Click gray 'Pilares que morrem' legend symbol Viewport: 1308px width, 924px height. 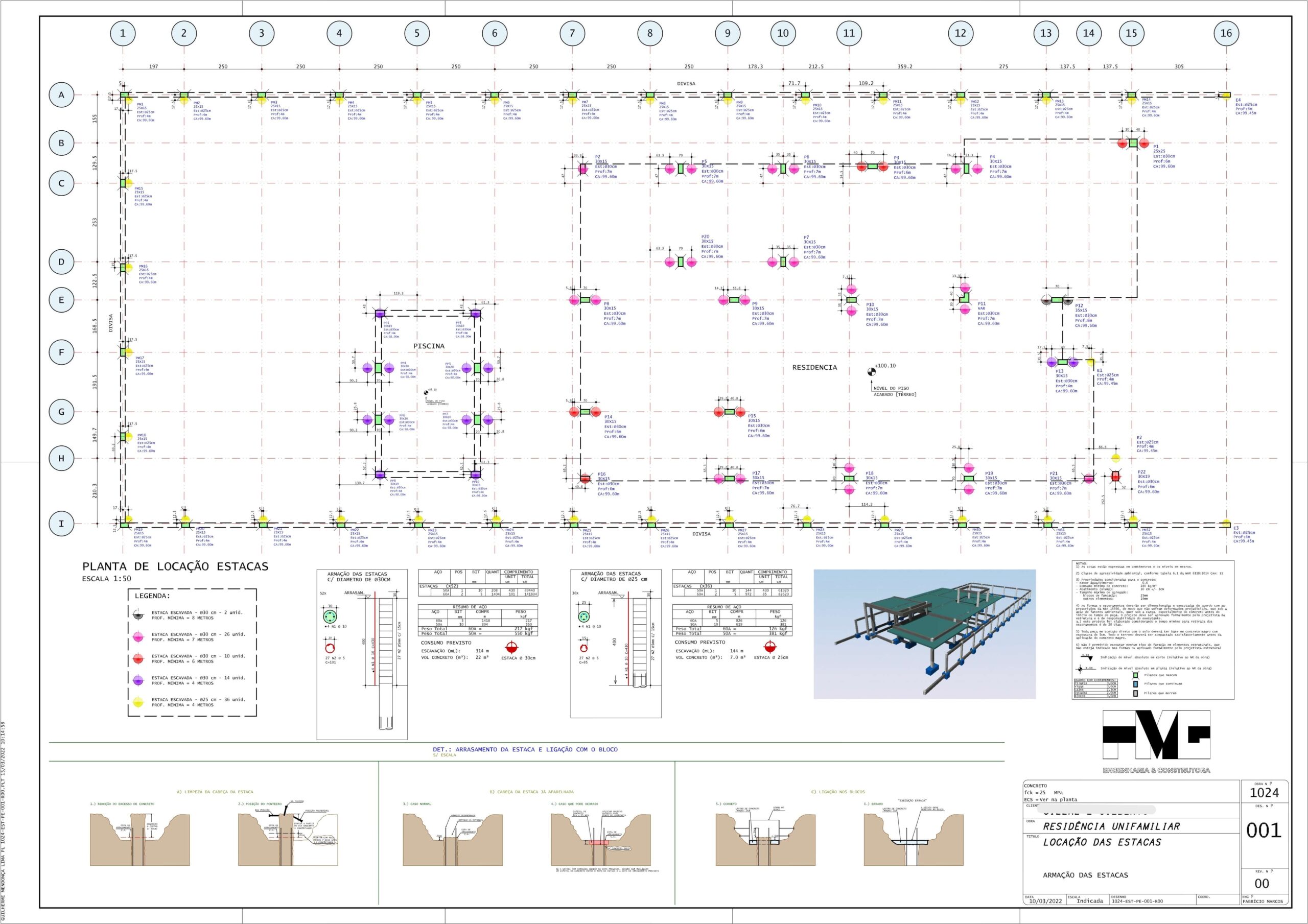[x=1135, y=693]
